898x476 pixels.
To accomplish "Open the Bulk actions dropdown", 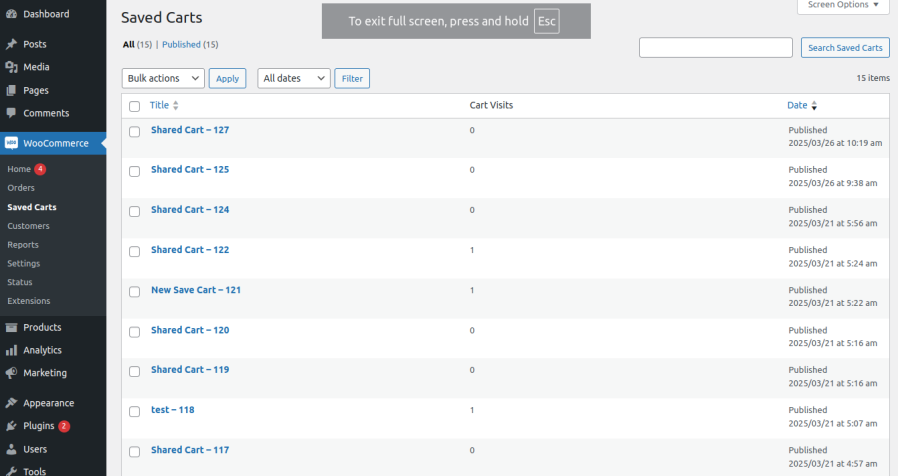I will [x=163, y=78].
